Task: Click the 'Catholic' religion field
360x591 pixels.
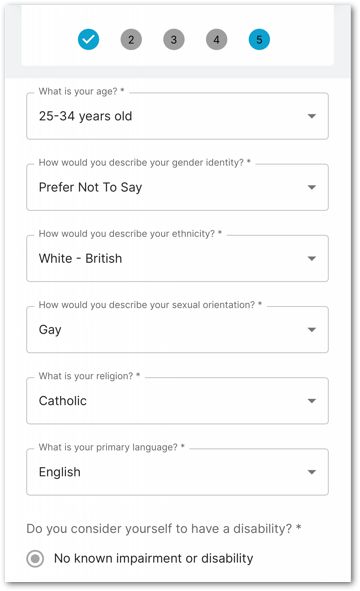Action: 177,401
